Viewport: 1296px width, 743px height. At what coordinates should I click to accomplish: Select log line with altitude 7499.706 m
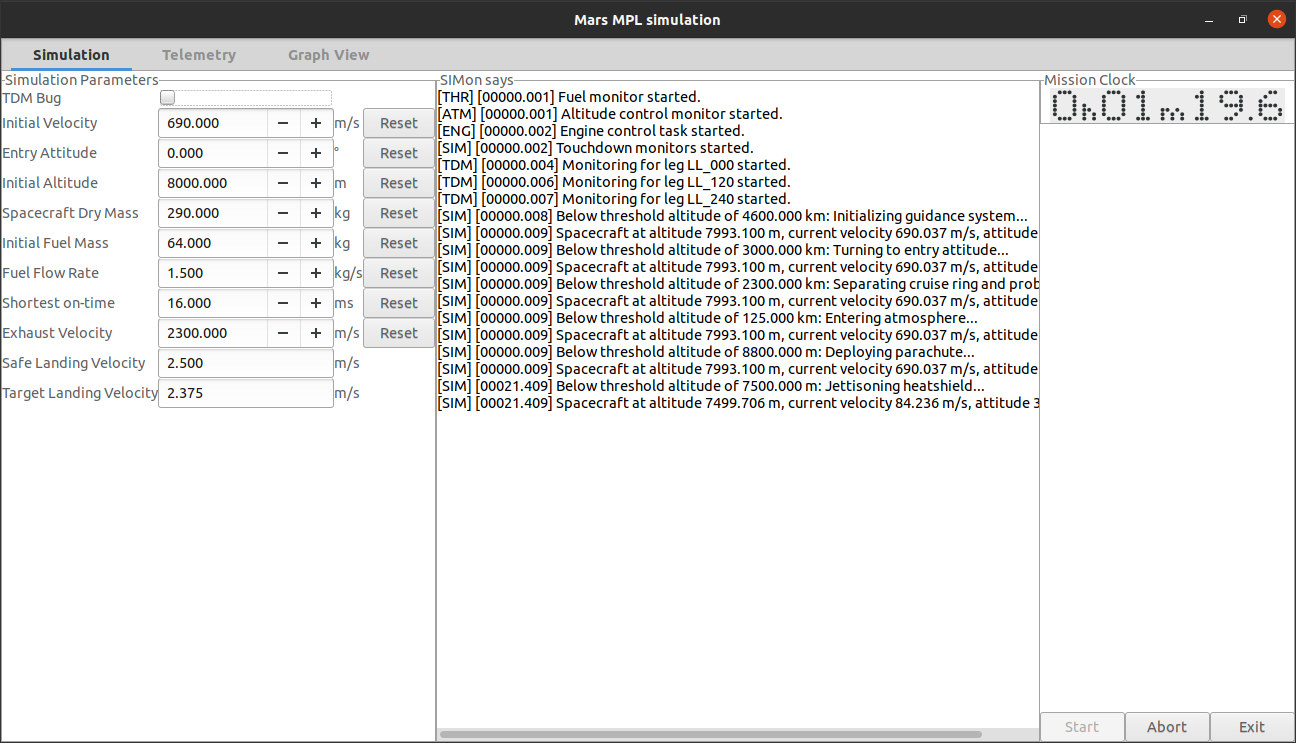click(738, 403)
